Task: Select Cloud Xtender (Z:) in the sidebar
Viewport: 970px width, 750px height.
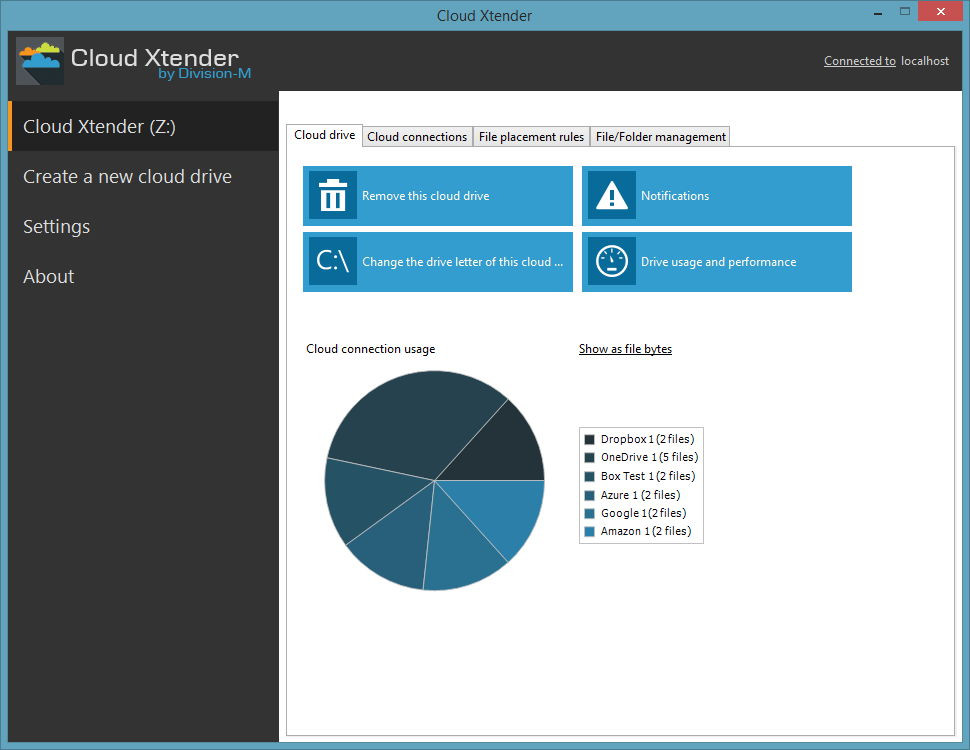Action: point(144,126)
